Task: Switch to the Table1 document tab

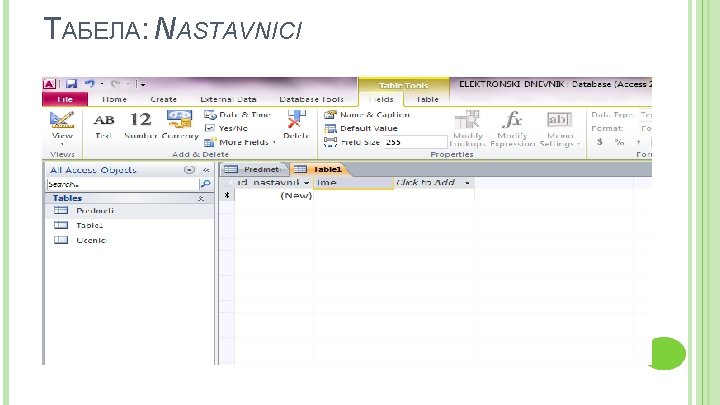Action: coord(320,169)
